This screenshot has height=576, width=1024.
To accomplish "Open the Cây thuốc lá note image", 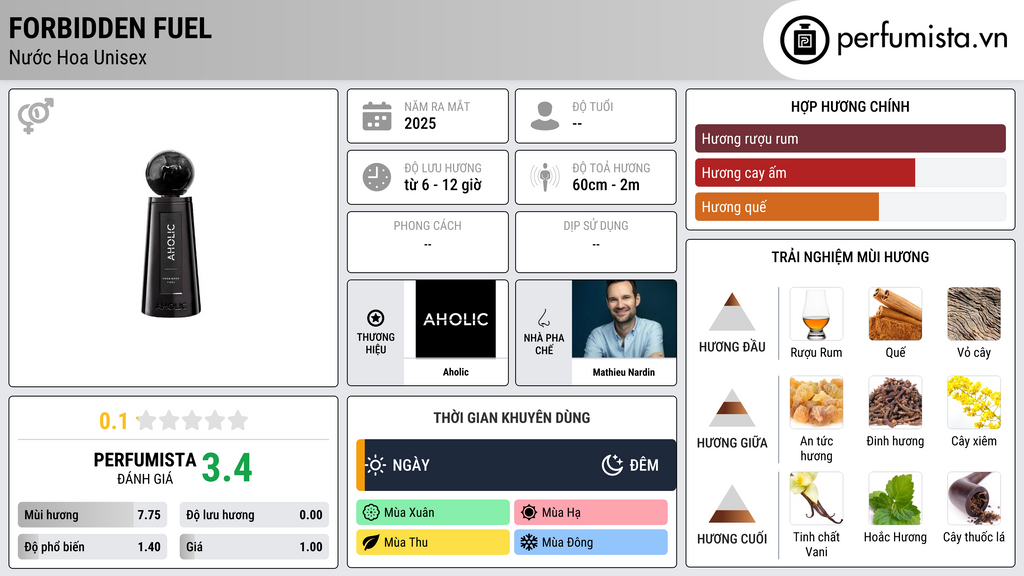I will coord(974,498).
